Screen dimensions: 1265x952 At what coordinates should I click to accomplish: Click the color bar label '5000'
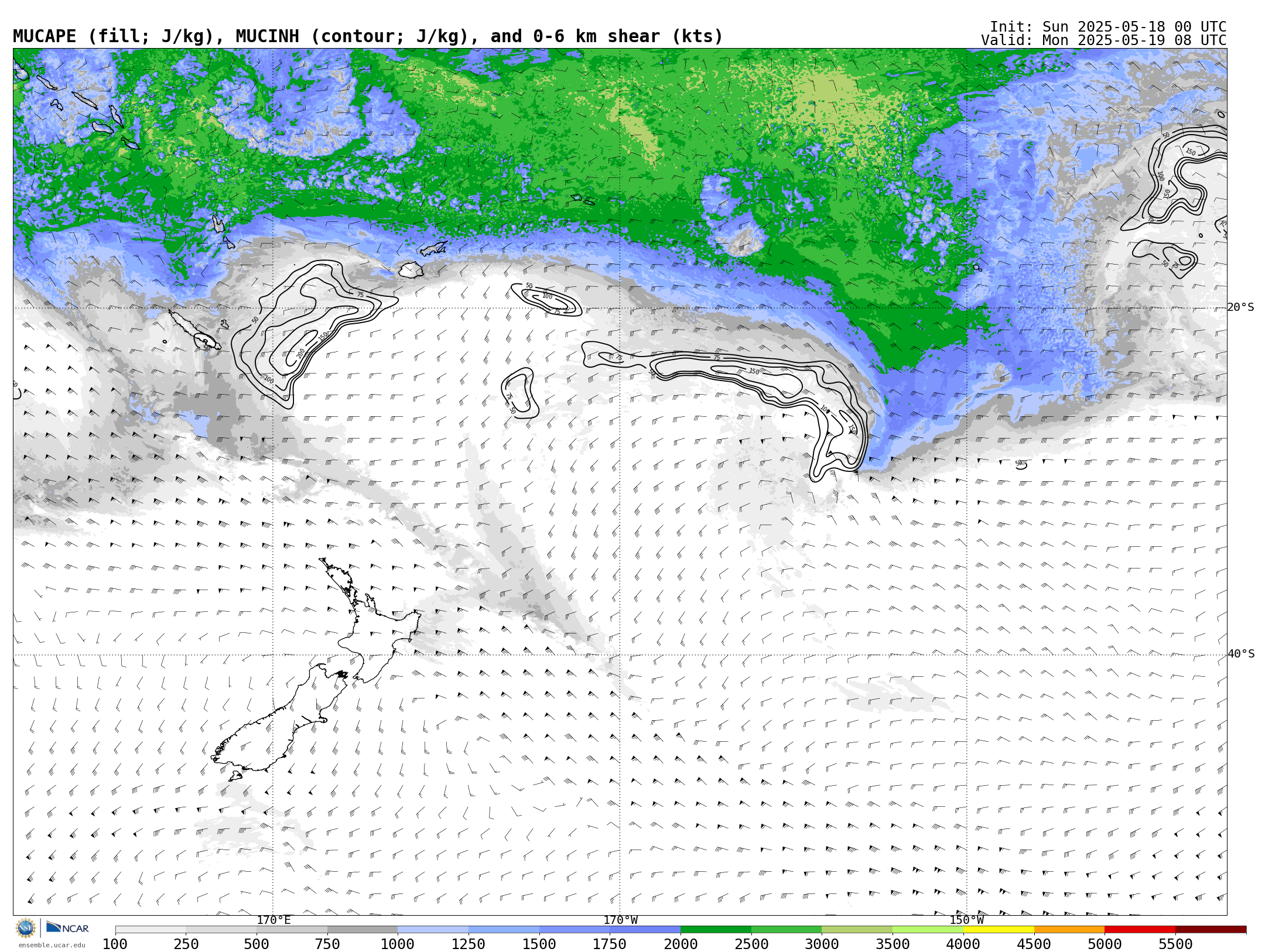pyautogui.click(x=1105, y=944)
